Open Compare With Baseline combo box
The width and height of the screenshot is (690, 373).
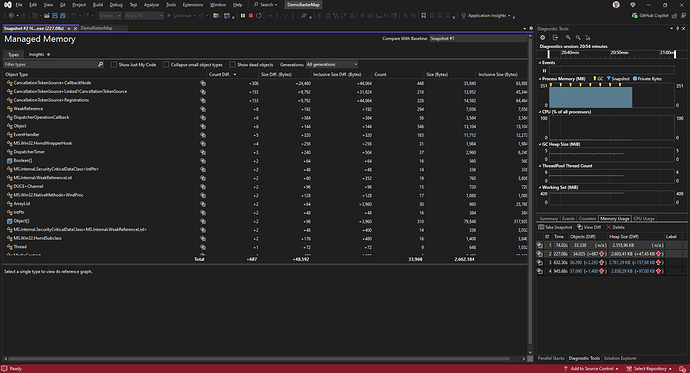pyautogui.click(x=478, y=38)
